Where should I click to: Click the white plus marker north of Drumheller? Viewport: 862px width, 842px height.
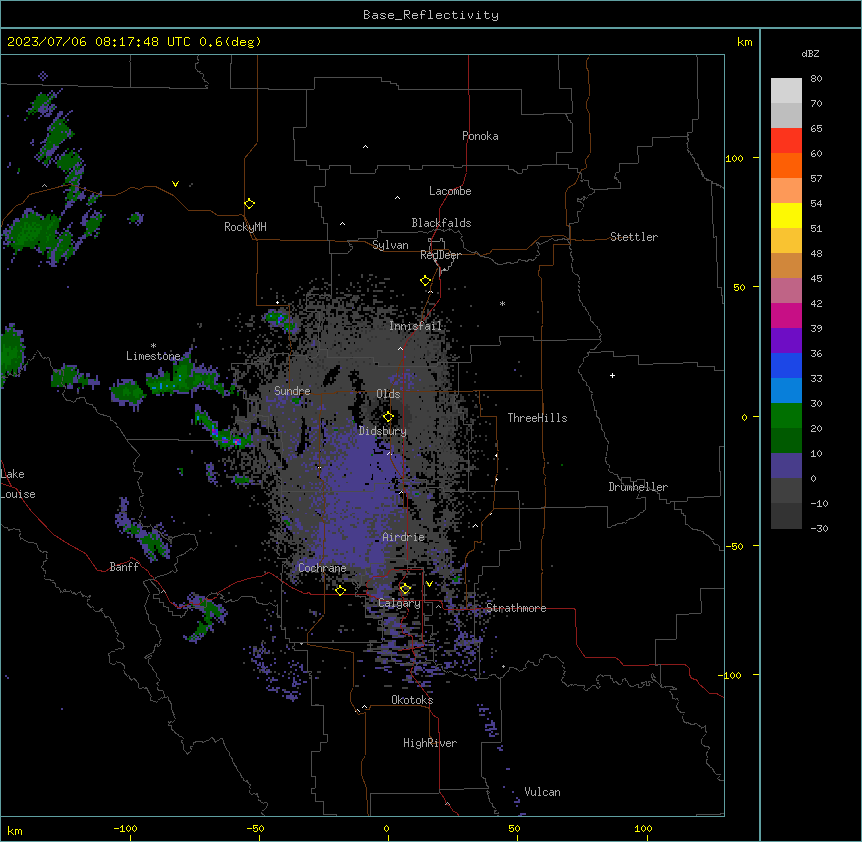(612, 375)
